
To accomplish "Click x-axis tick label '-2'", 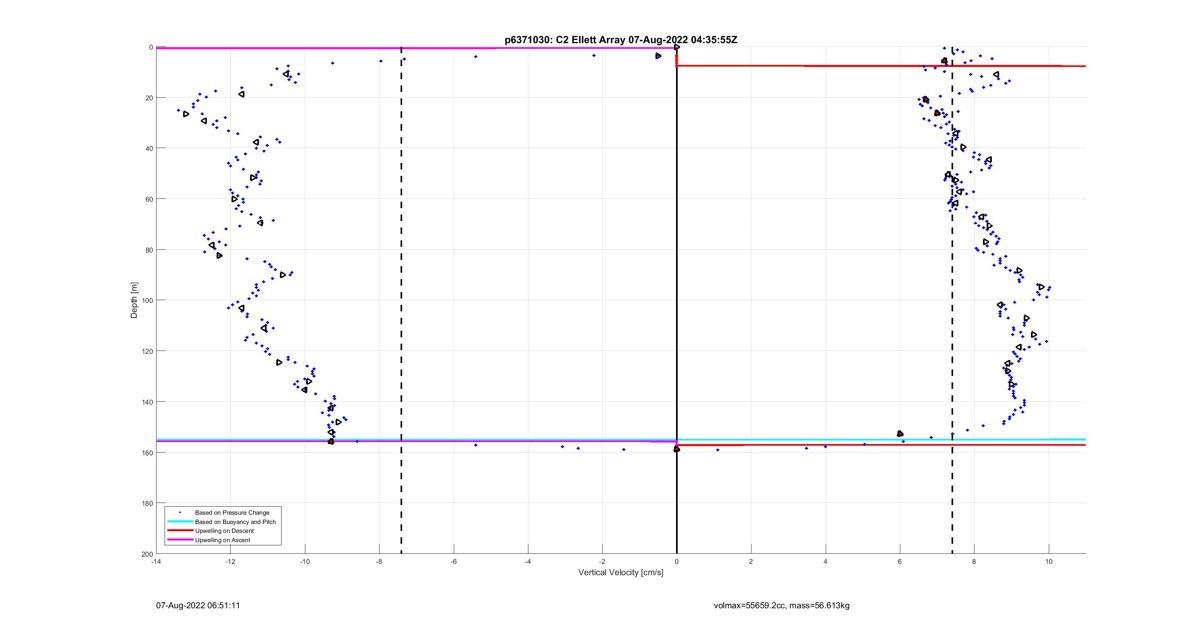I will coord(602,562).
